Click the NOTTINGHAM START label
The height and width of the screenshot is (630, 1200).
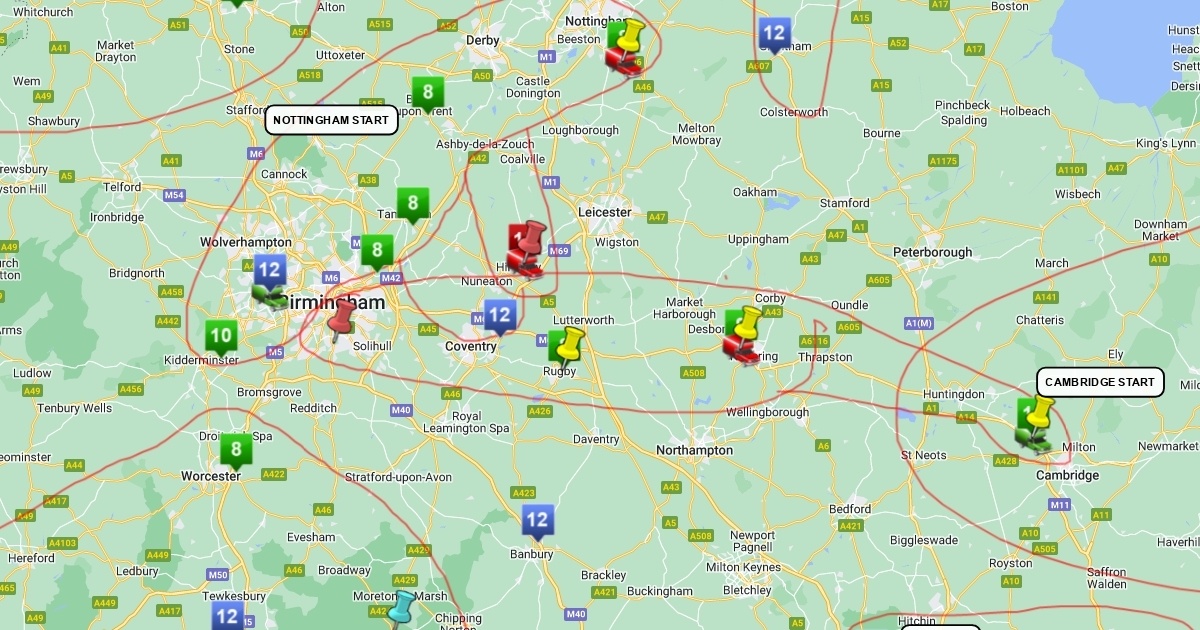[331, 120]
